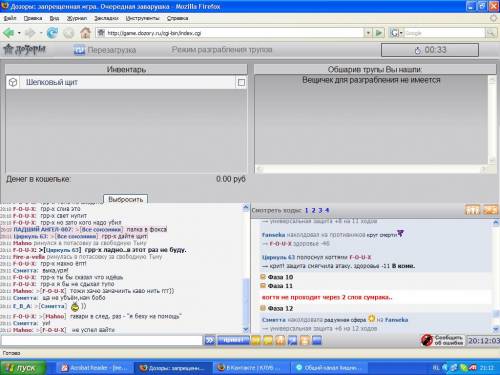Click the Сообщить об ошибке button
The height and width of the screenshot is (375, 500).
click(442, 340)
